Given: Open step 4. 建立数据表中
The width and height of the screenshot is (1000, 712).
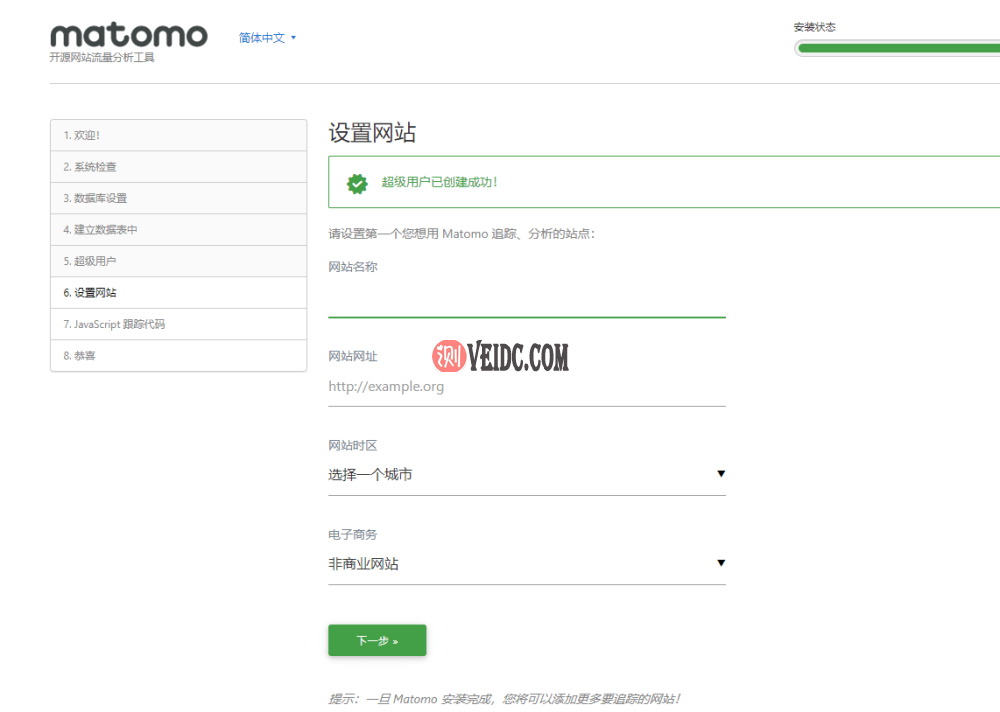Looking at the screenshot, I should click(179, 230).
